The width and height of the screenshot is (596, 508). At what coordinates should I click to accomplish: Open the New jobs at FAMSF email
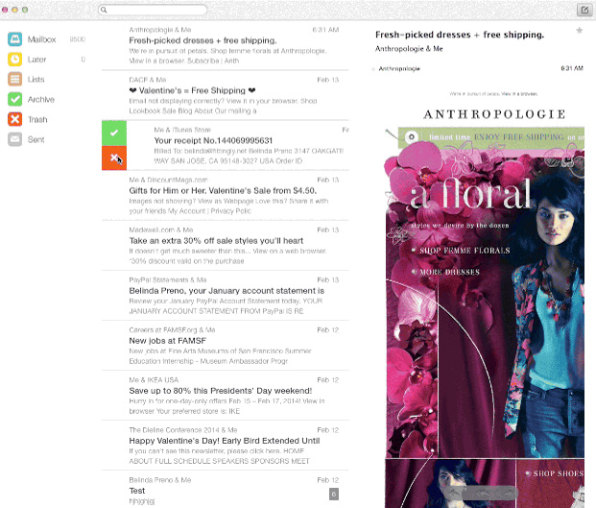point(225,345)
